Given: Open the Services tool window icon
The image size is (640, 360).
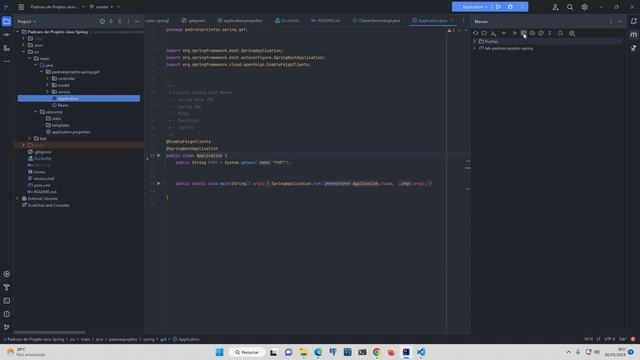Looking at the screenshot, I should (x=7, y=274).
